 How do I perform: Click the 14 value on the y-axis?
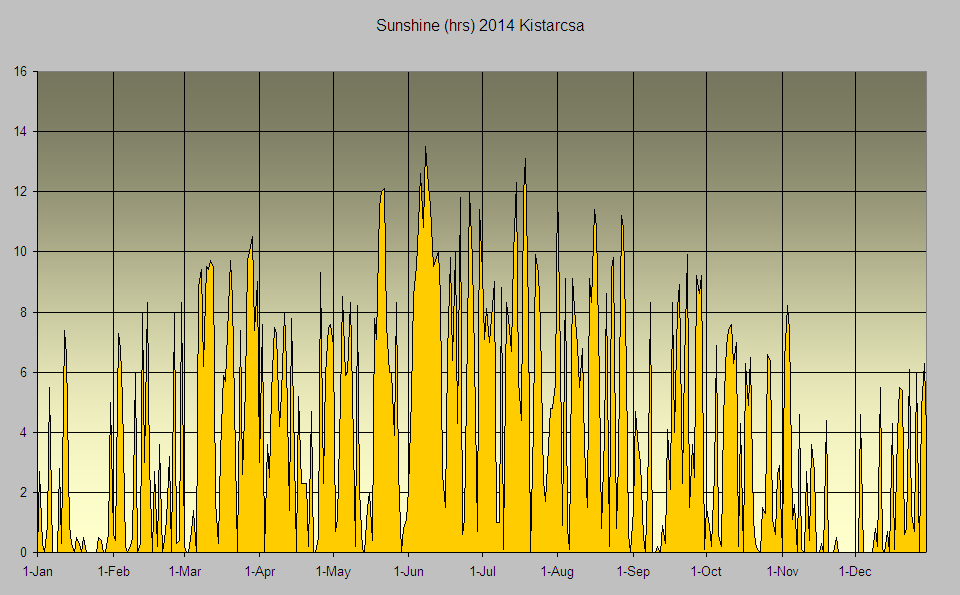click(x=20, y=131)
